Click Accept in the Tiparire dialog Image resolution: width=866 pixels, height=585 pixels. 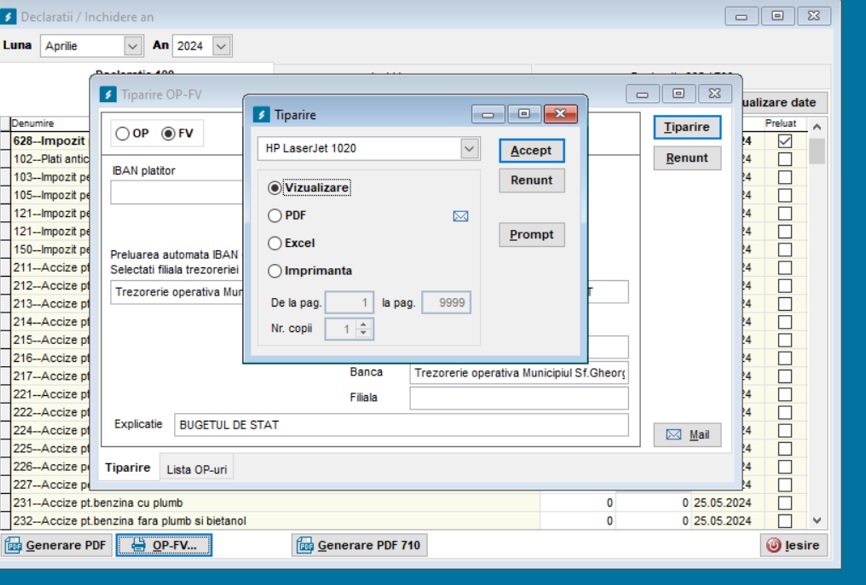[531, 150]
